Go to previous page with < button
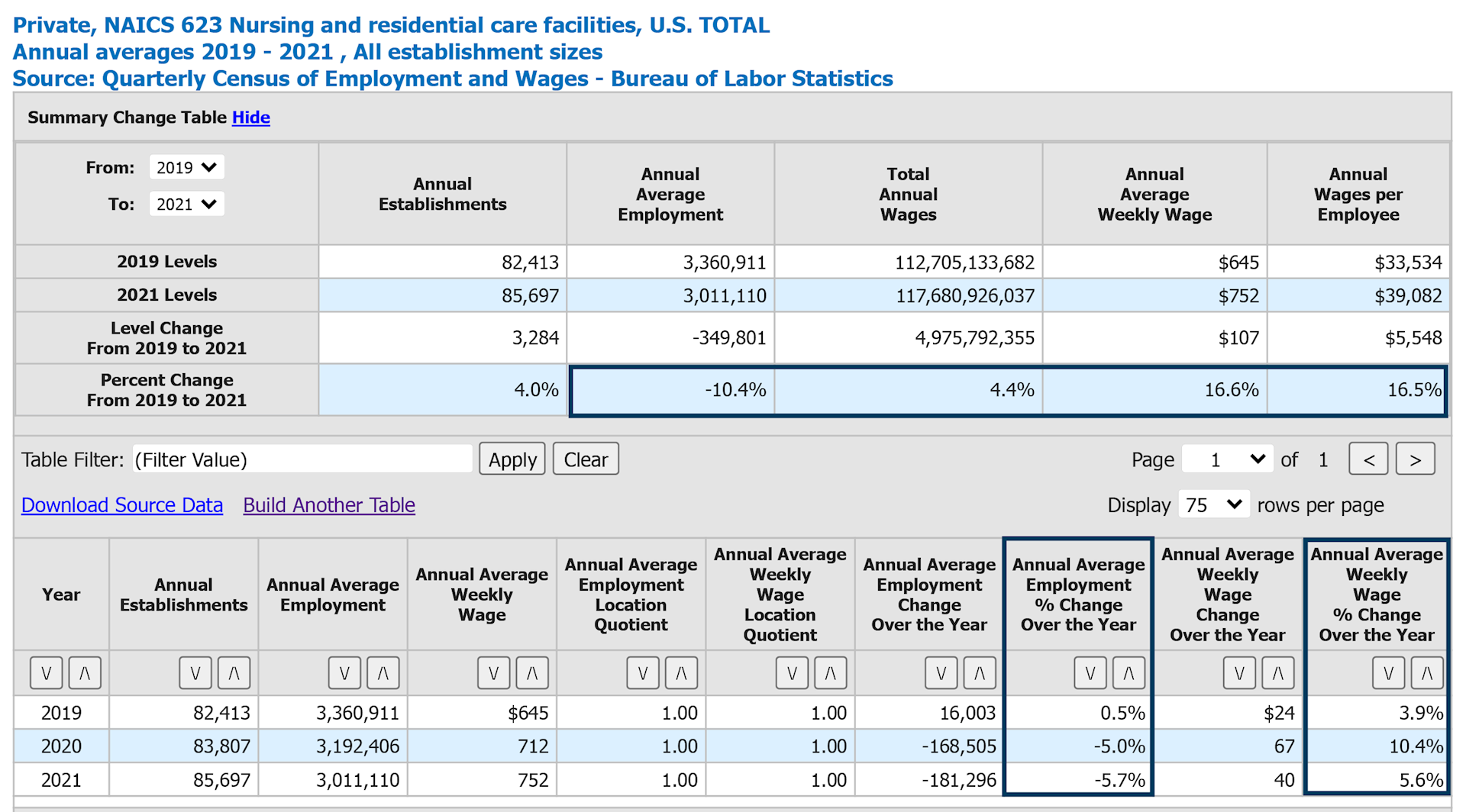 point(1368,459)
